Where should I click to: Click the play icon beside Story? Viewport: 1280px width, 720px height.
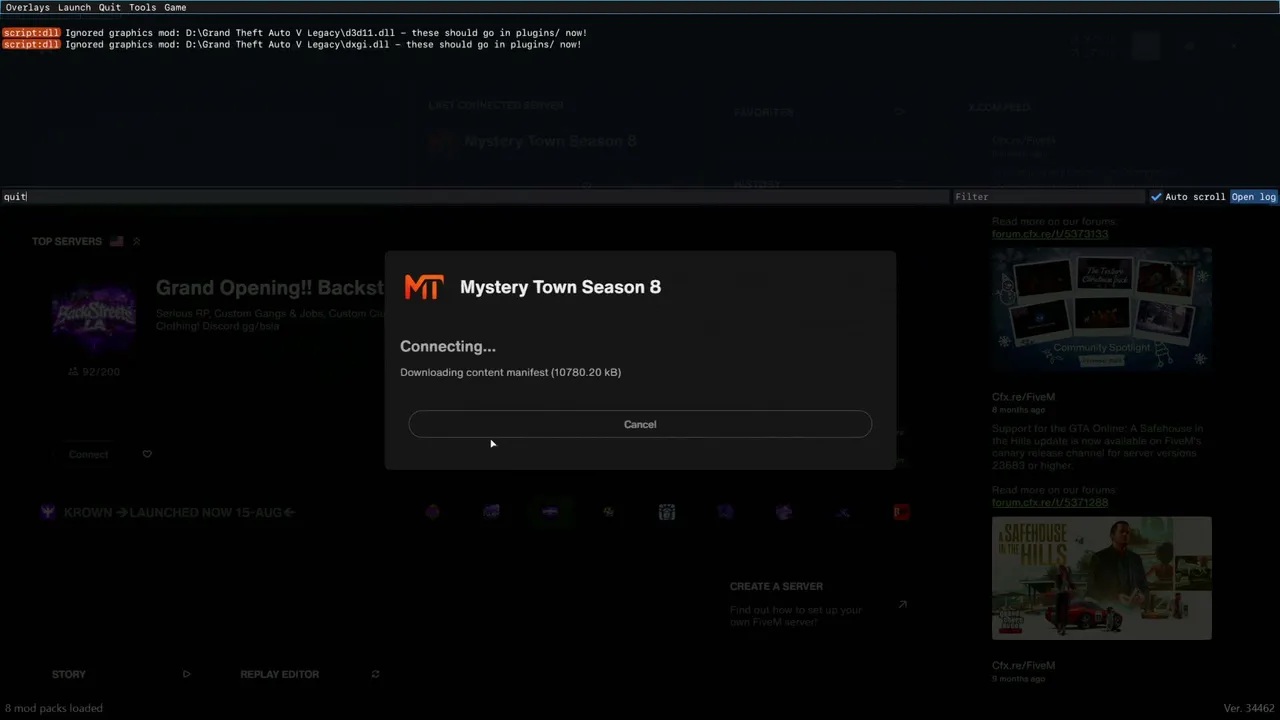click(x=186, y=674)
